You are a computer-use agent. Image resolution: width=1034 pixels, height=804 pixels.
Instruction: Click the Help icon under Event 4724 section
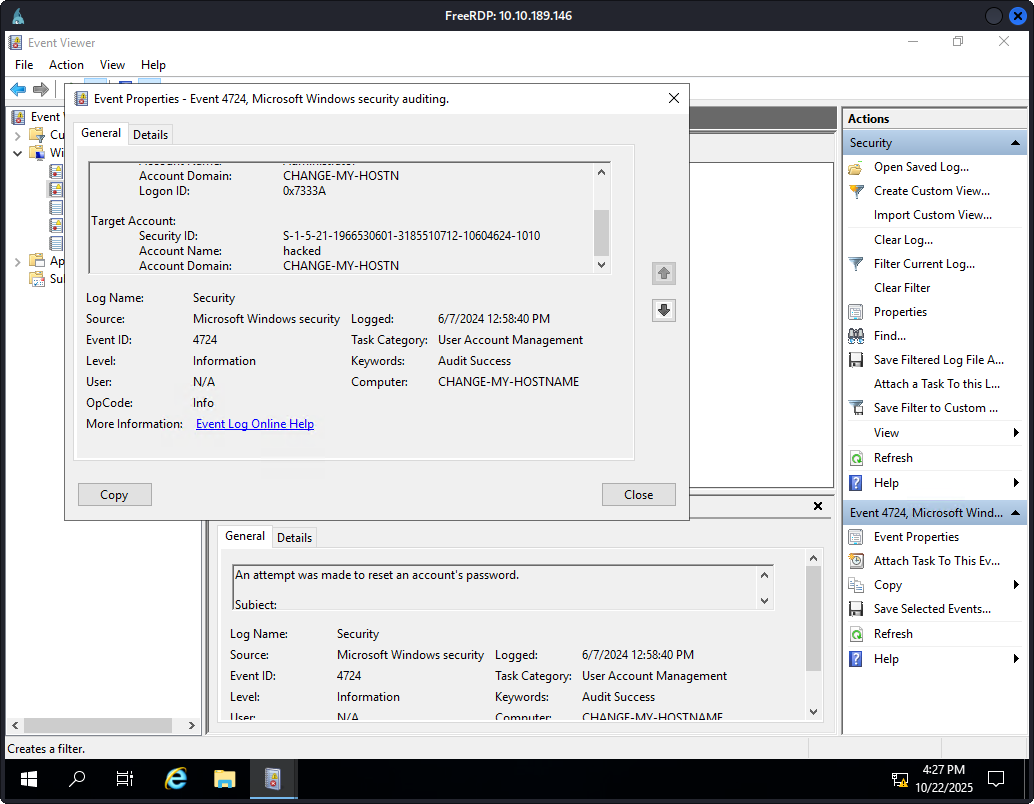pyautogui.click(x=855, y=659)
